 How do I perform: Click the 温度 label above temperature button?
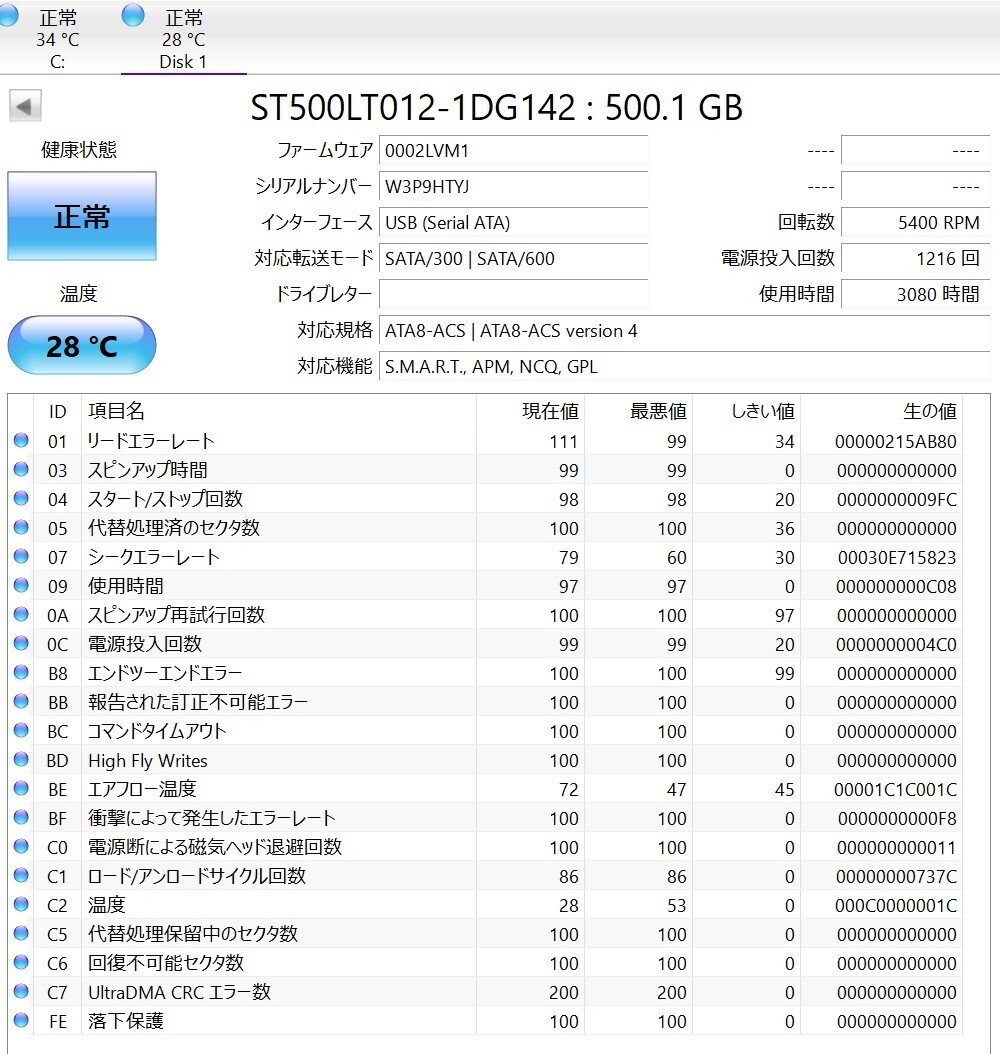point(79,294)
